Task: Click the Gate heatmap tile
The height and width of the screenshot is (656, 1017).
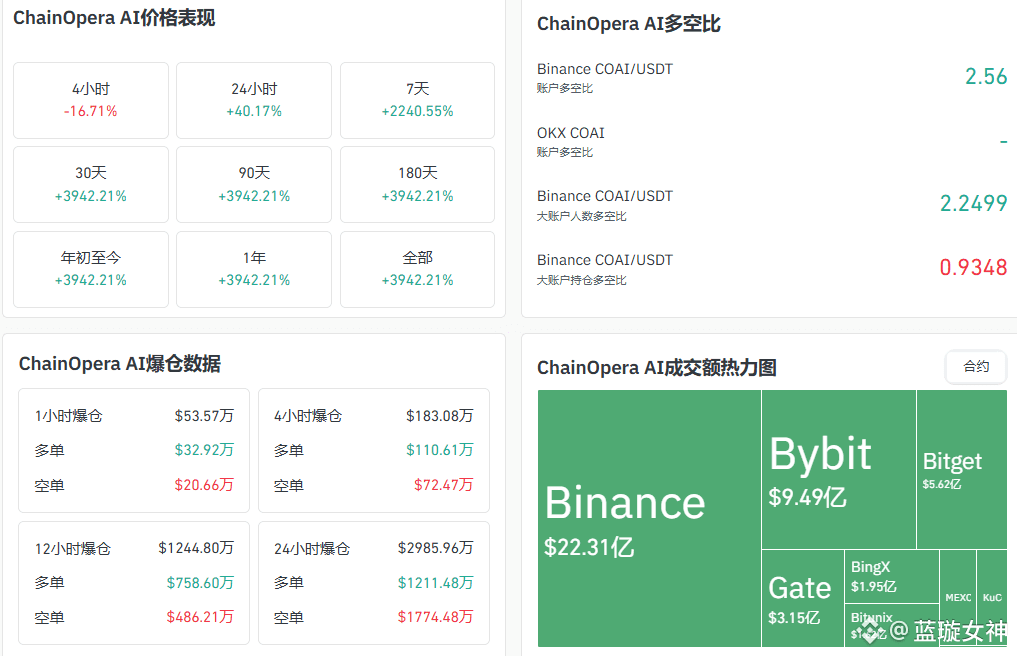Action: click(802, 598)
